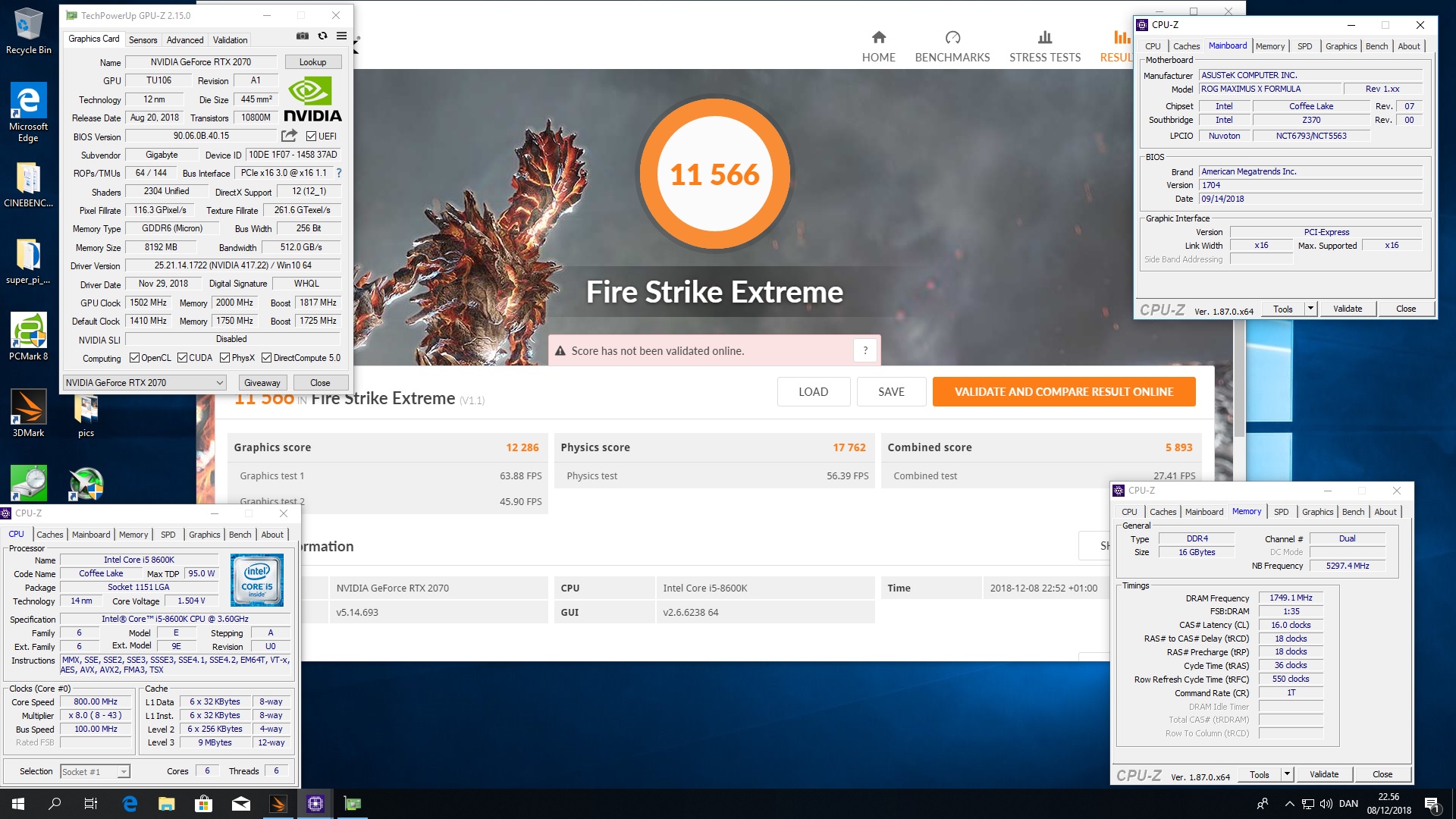Open the Validation tab in GPU-Z

(x=230, y=39)
